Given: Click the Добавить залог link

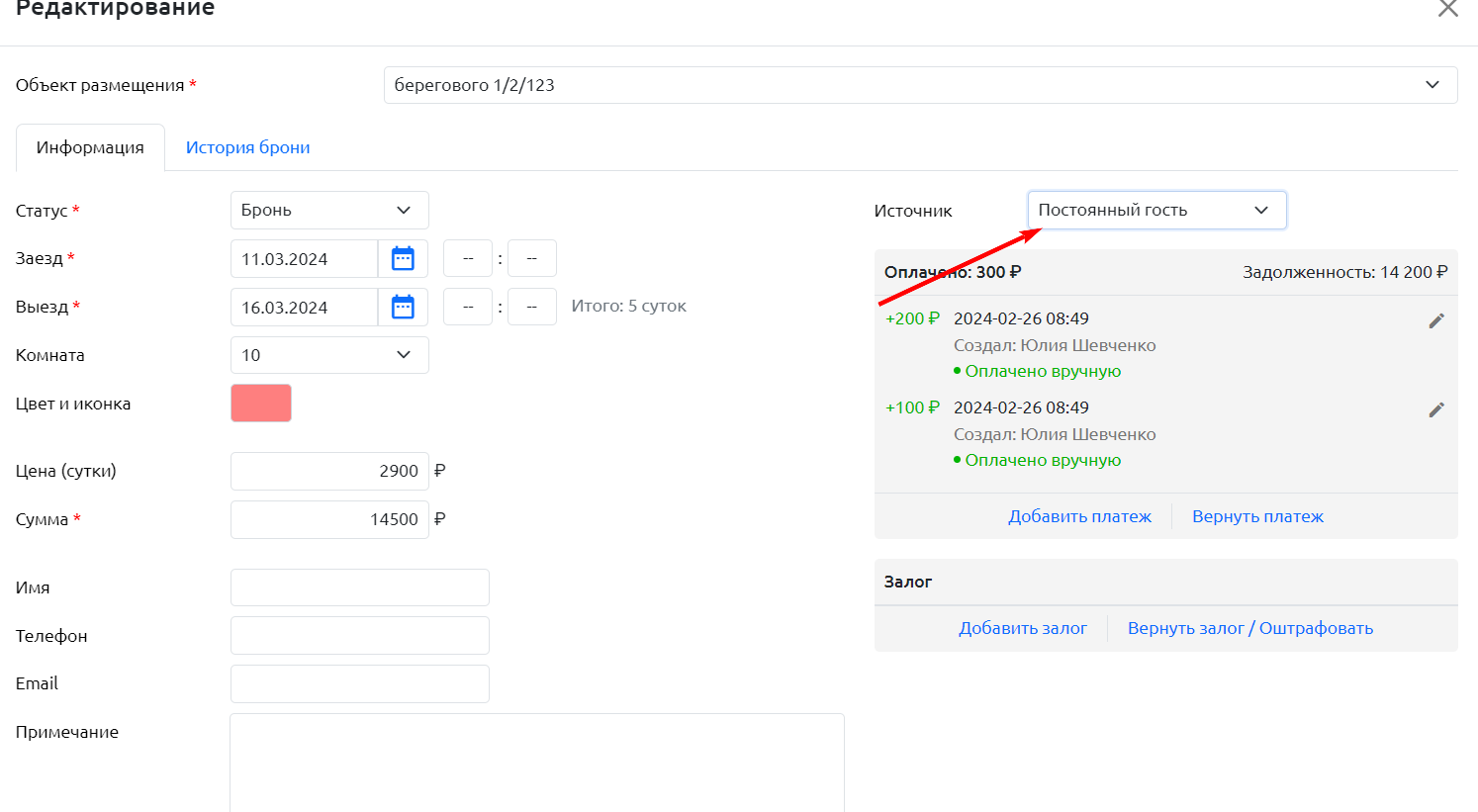Looking at the screenshot, I should [1023, 628].
